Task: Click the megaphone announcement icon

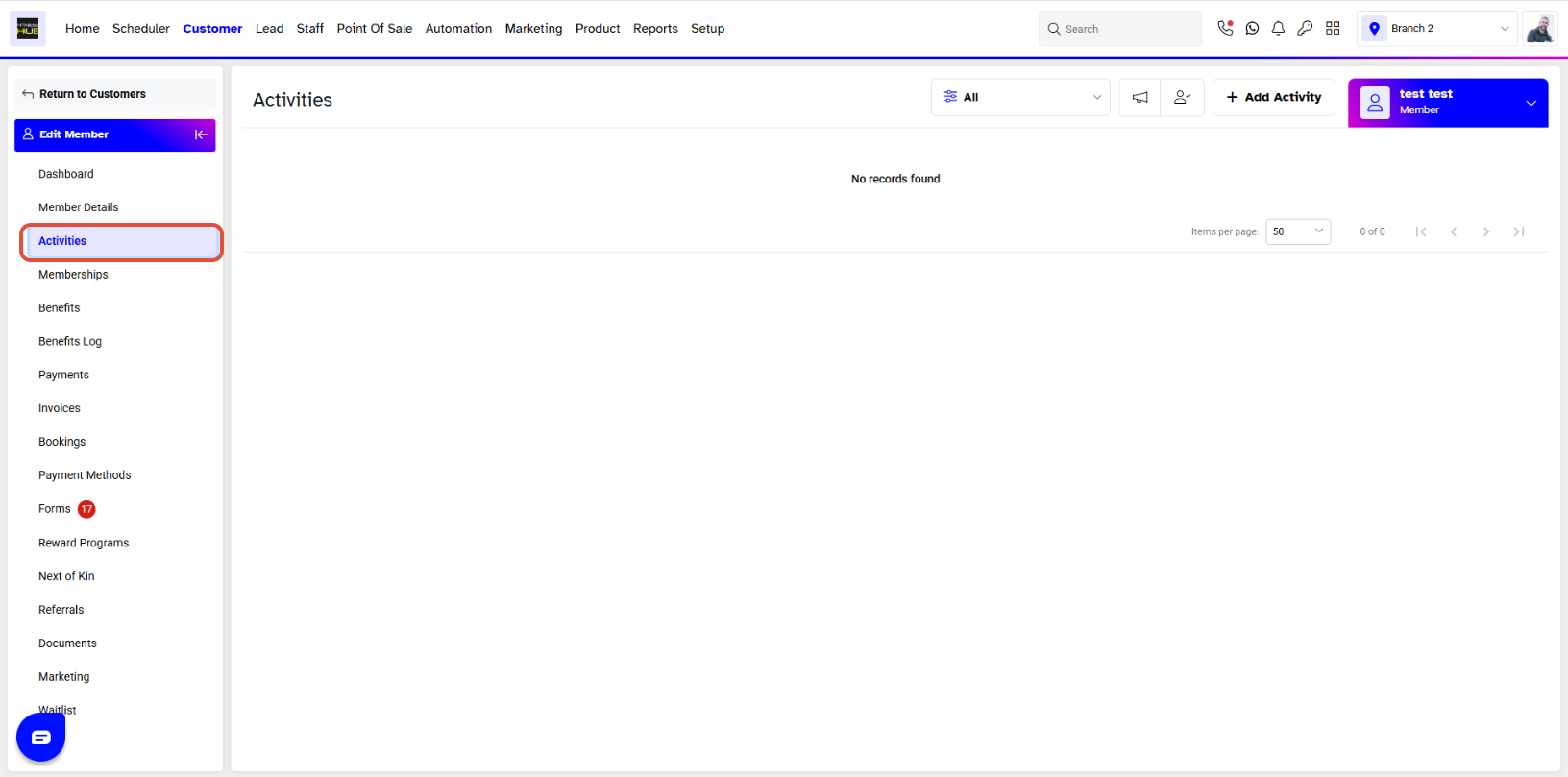Action: pyautogui.click(x=1140, y=97)
